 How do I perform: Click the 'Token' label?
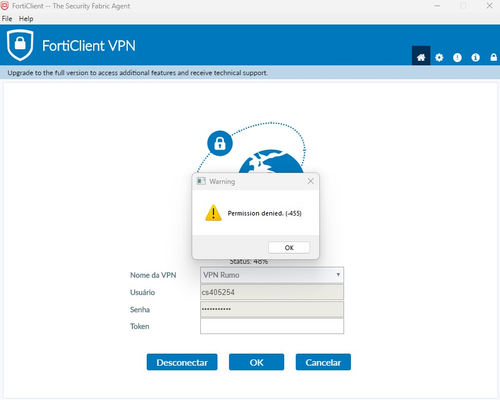(139, 326)
